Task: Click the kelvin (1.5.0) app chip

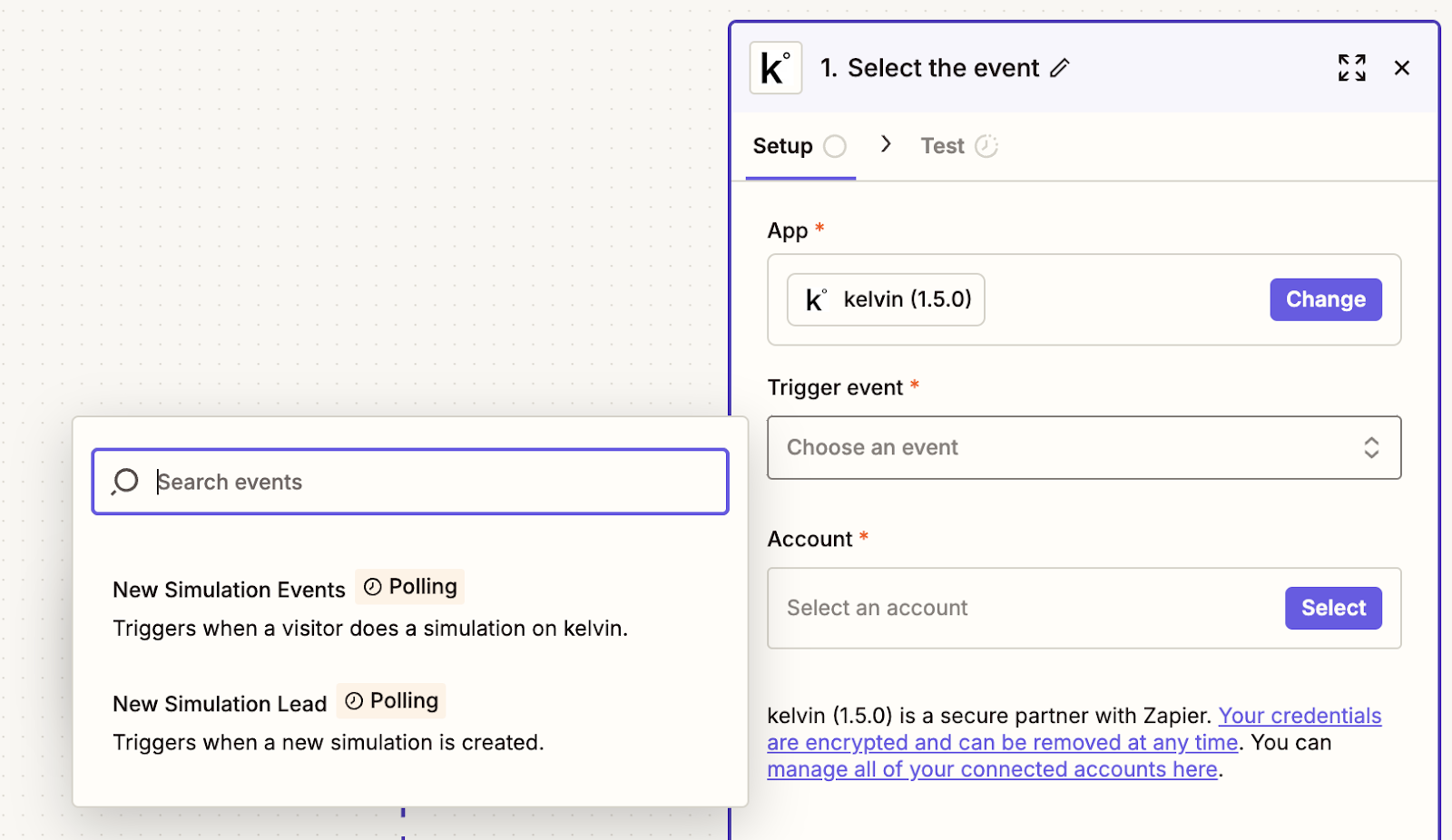Action: coord(886,299)
